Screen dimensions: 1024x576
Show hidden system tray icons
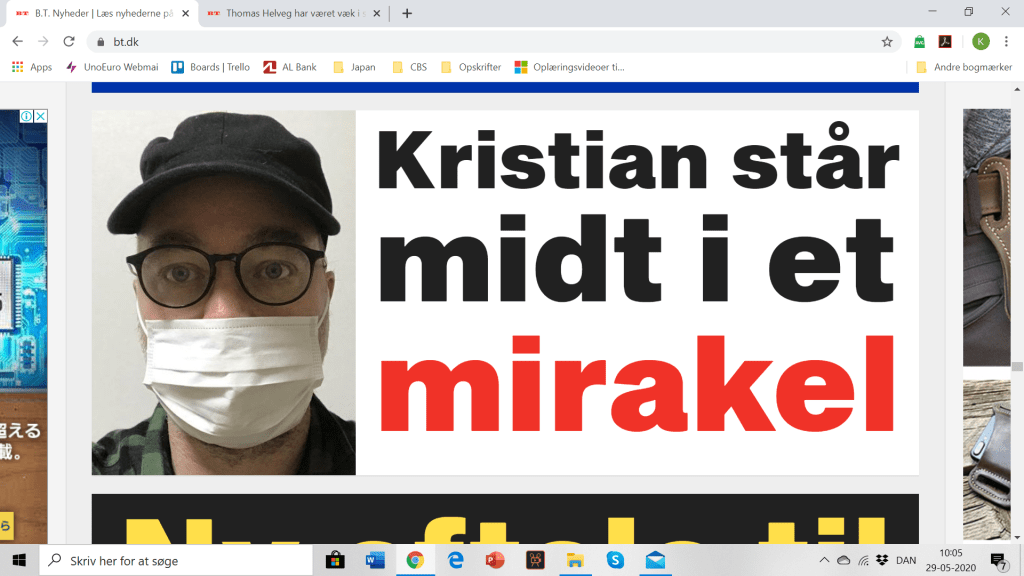click(824, 560)
